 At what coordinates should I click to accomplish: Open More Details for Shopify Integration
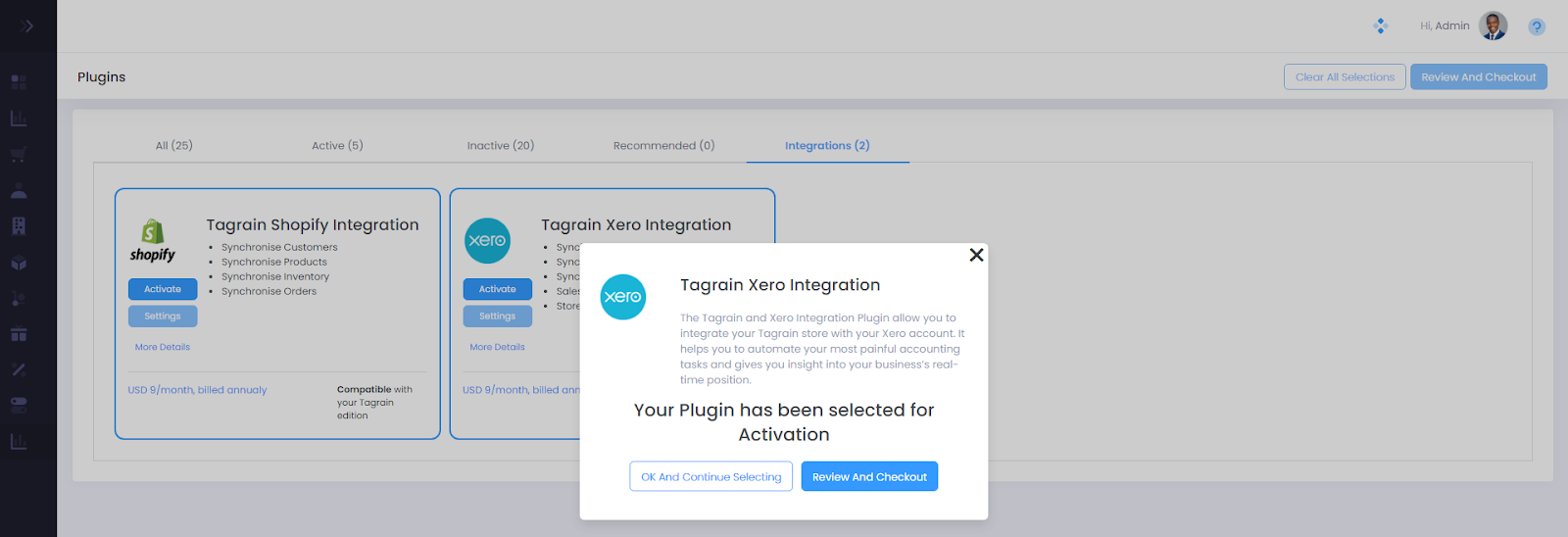click(x=163, y=347)
